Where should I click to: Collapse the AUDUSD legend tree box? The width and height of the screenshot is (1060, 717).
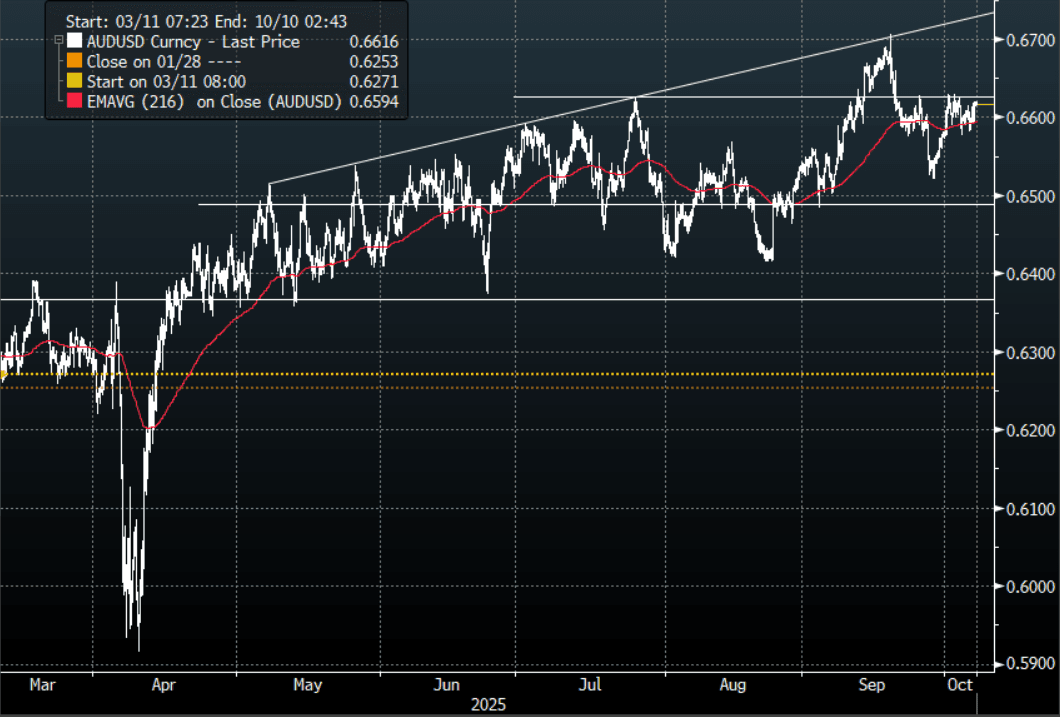(58, 41)
